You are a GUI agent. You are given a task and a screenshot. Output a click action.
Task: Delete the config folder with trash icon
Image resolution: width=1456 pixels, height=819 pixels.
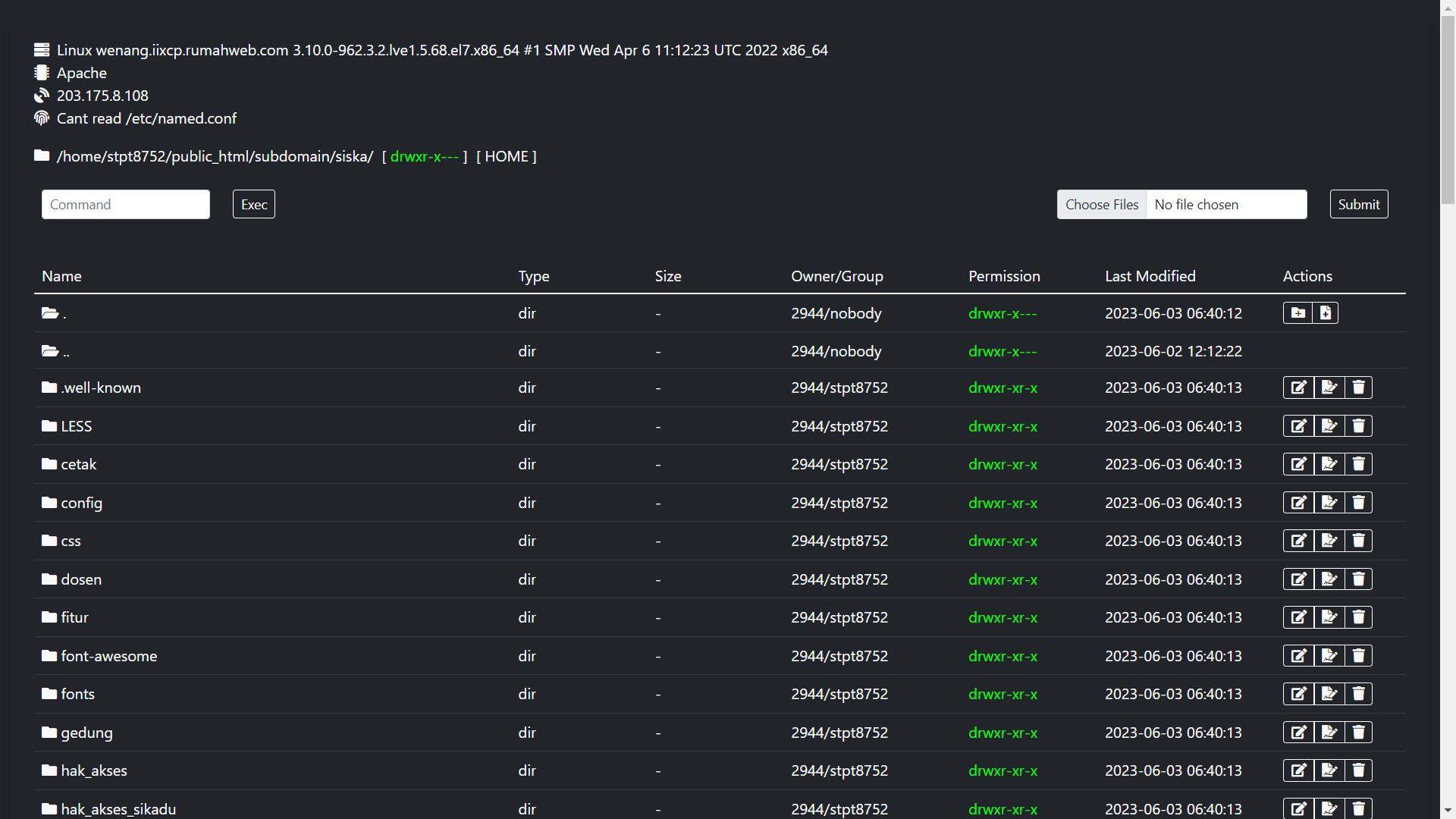click(1358, 503)
